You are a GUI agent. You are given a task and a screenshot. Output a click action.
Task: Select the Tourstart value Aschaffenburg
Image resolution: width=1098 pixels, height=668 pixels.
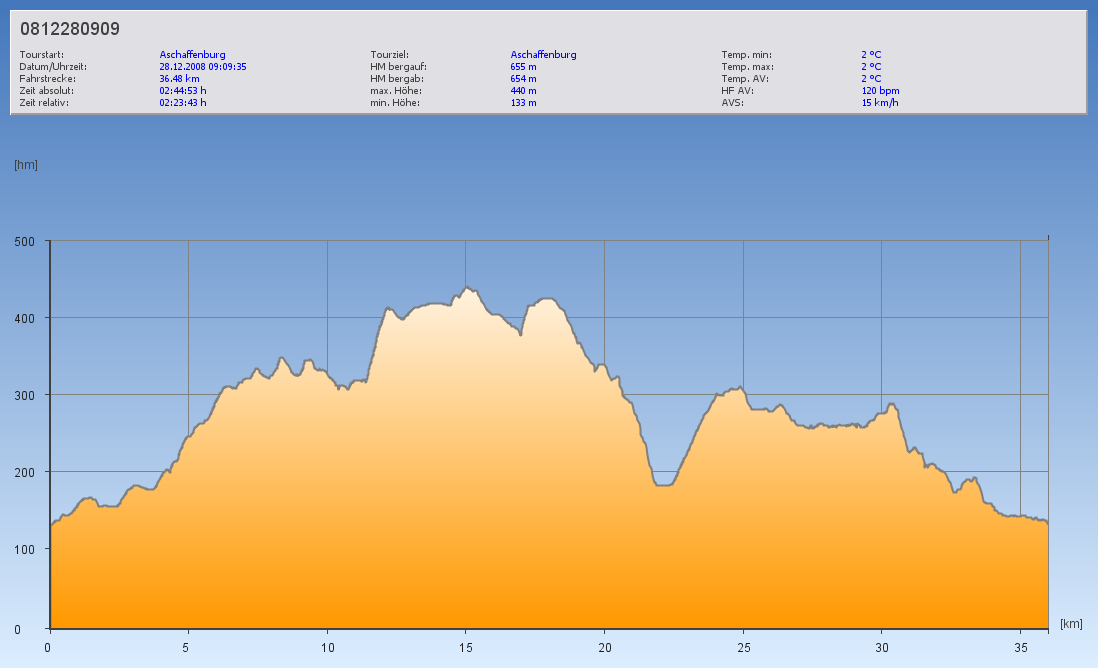pos(192,55)
